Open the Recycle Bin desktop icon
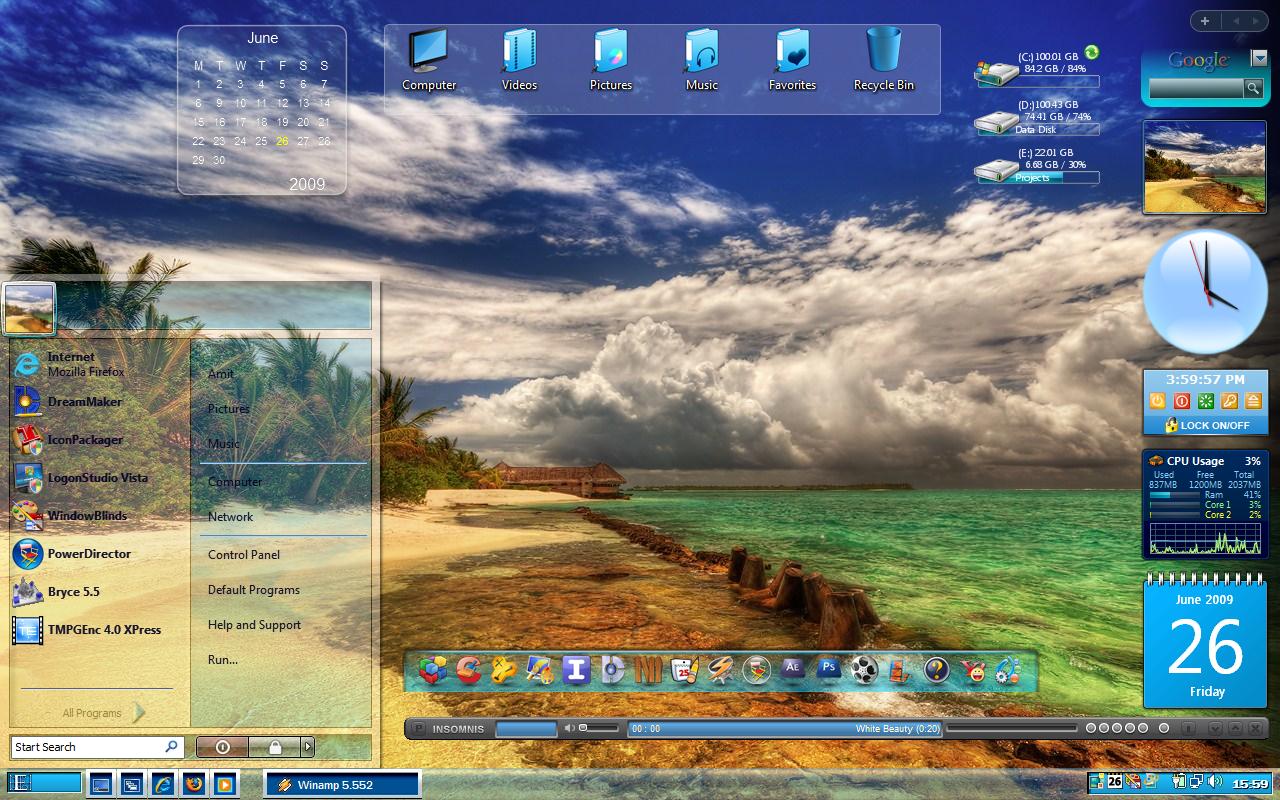The image size is (1280, 800). 883,59
